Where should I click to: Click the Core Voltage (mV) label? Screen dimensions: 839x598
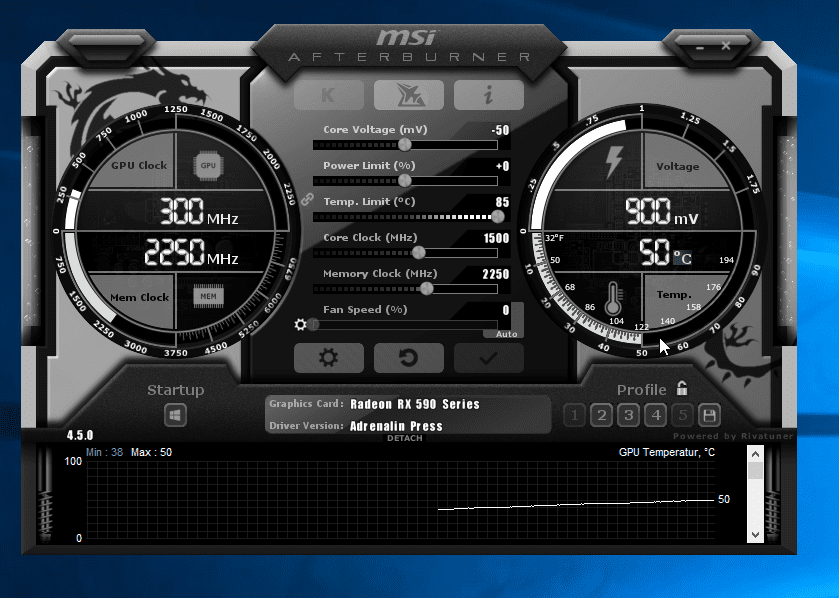(375, 129)
